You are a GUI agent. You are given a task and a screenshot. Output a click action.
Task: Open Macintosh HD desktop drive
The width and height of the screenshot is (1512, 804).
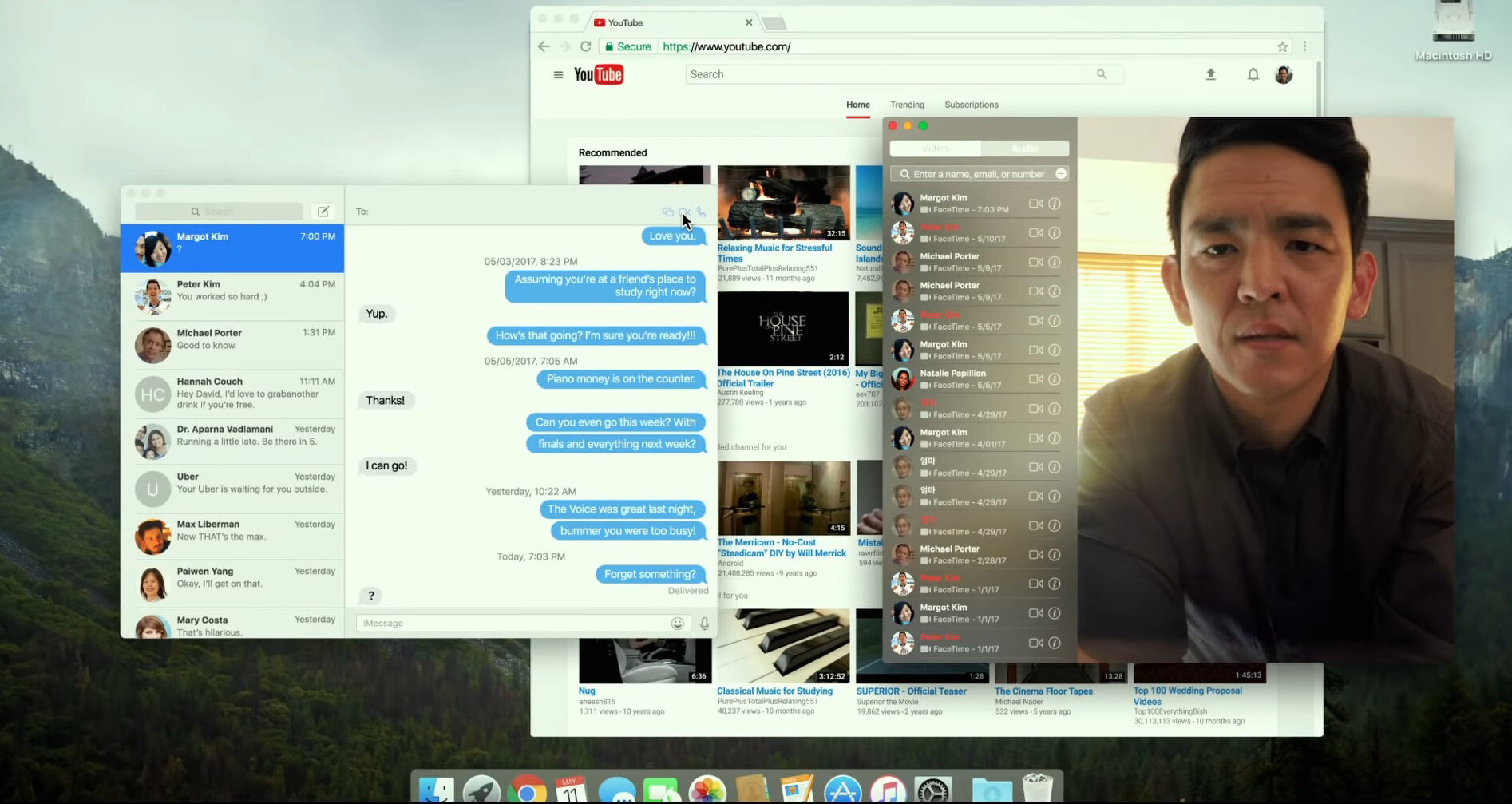click(1453, 30)
